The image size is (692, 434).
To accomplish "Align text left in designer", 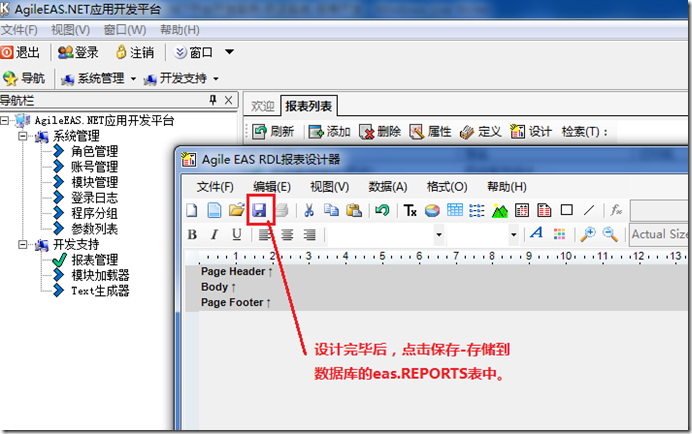I will point(265,234).
